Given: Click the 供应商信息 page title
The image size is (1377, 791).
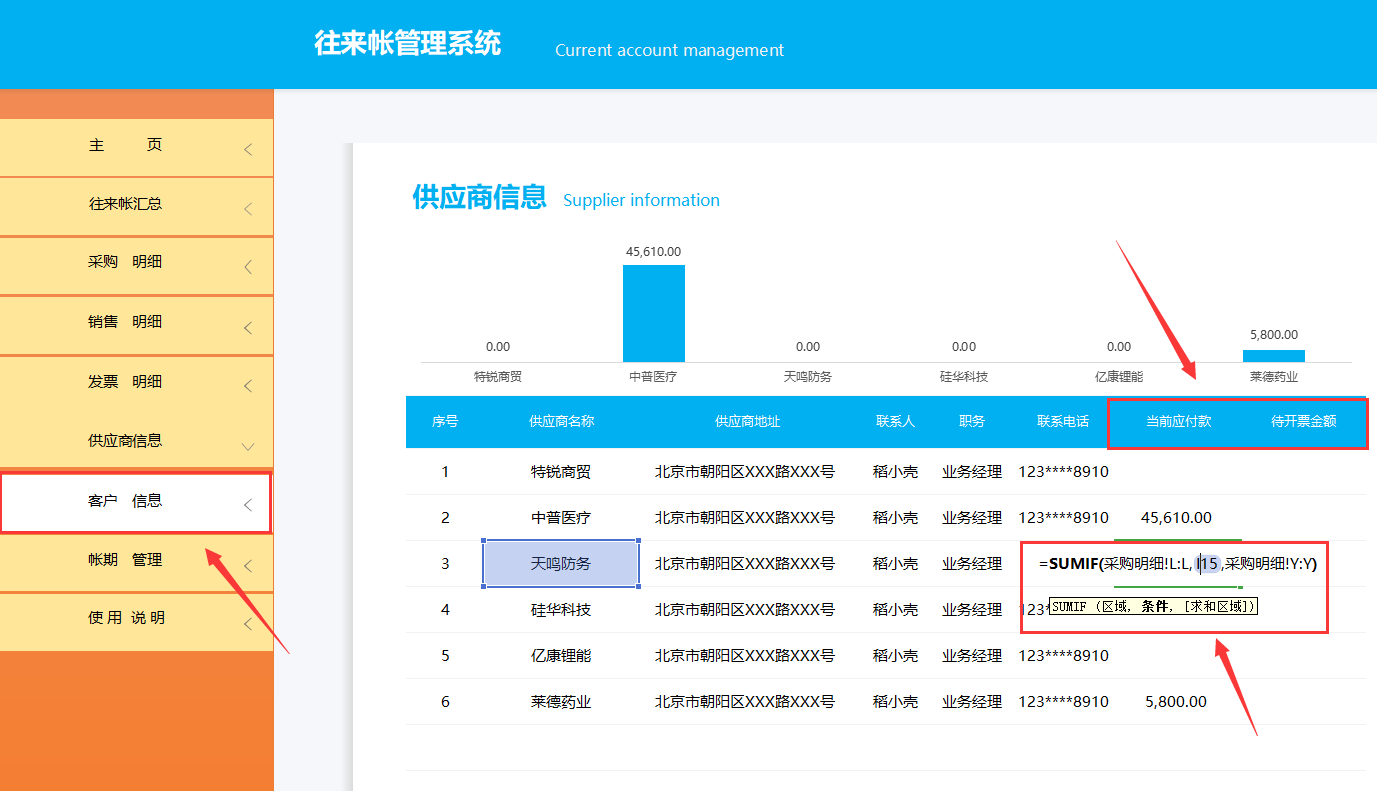Looking at the screenshot, I should click(478, 198).
